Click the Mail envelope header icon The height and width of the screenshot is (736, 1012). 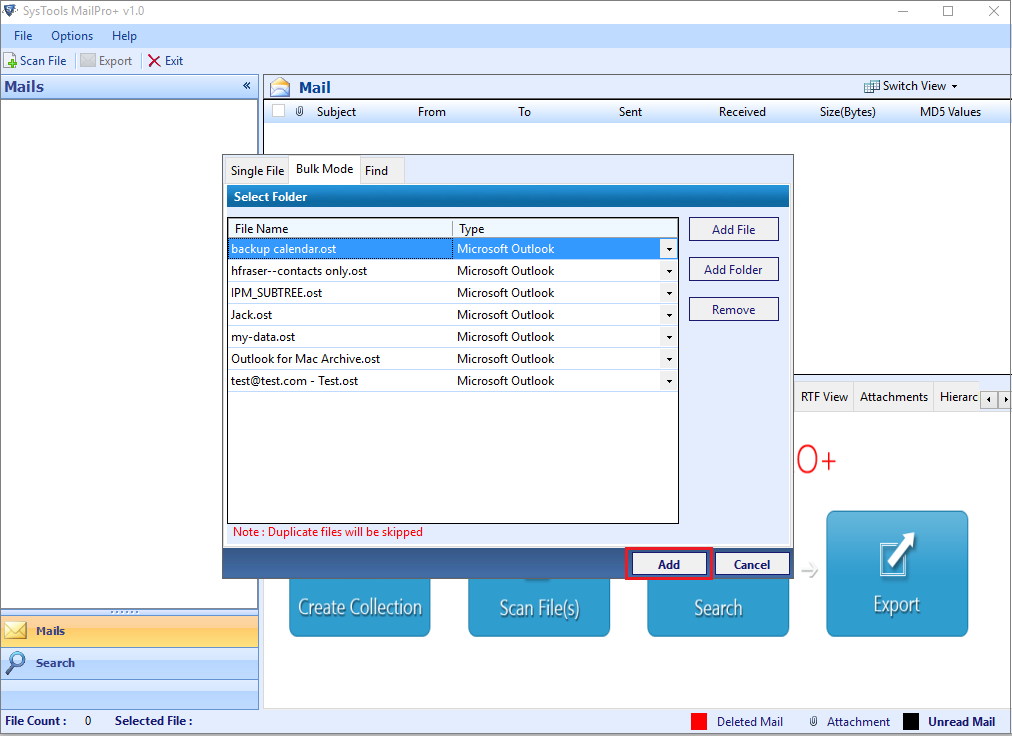click(x=280, y=87)
